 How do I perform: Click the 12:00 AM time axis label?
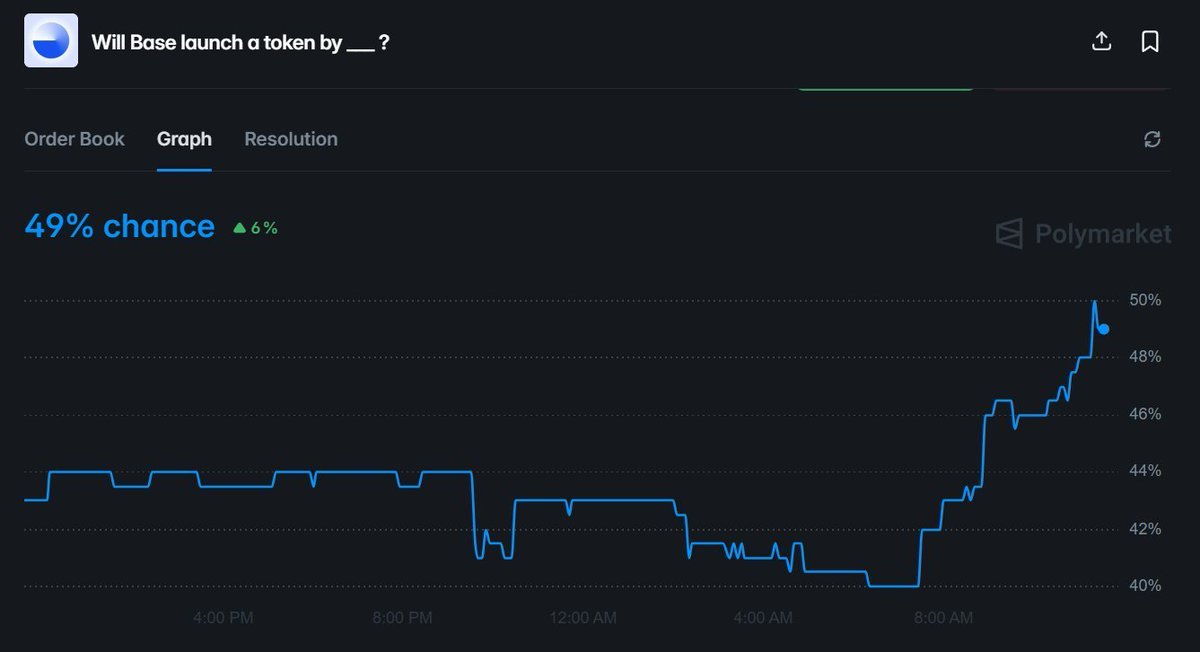click(583, 618)
